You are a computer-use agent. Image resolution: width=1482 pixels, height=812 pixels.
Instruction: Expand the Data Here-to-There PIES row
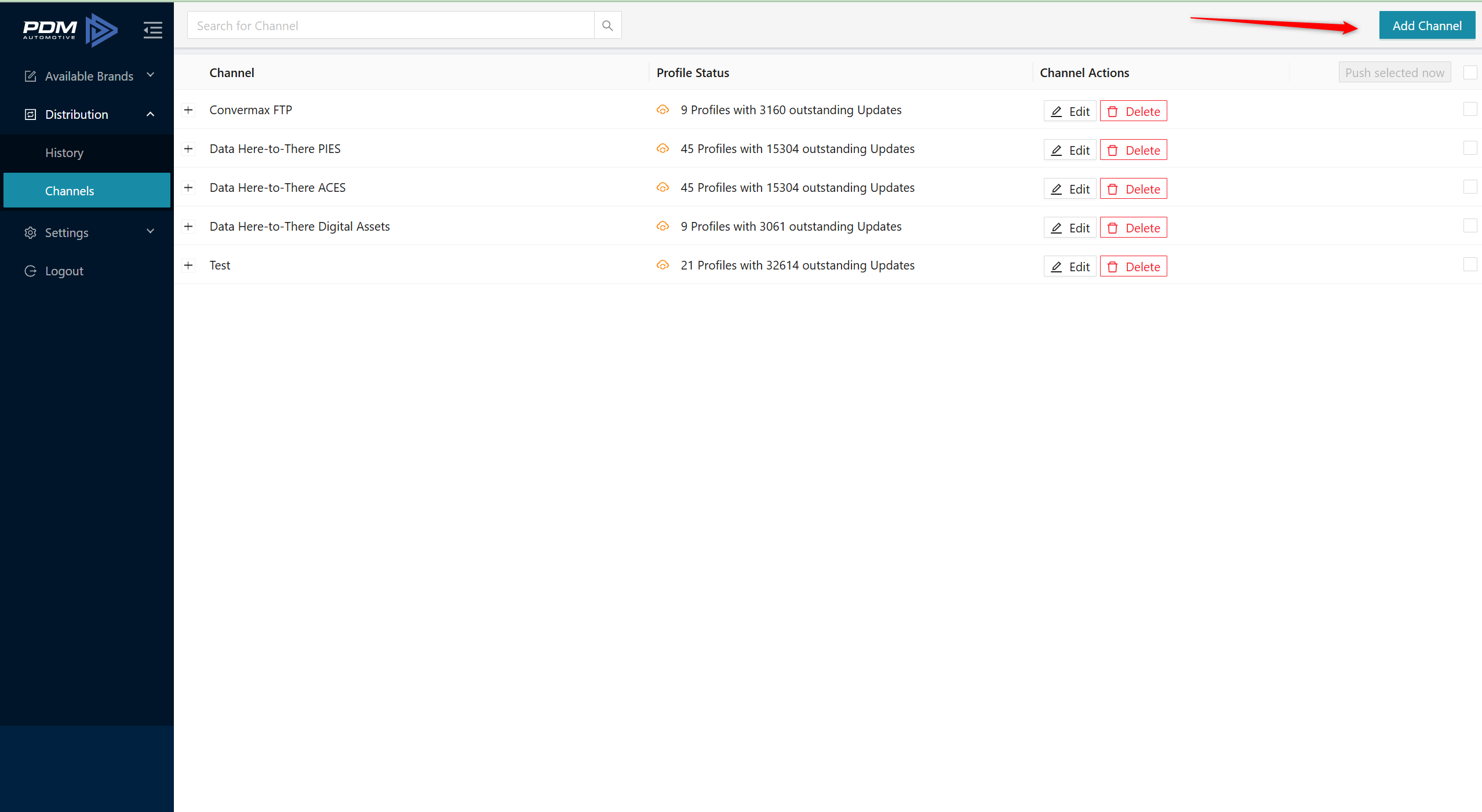(x=188, y=149)
